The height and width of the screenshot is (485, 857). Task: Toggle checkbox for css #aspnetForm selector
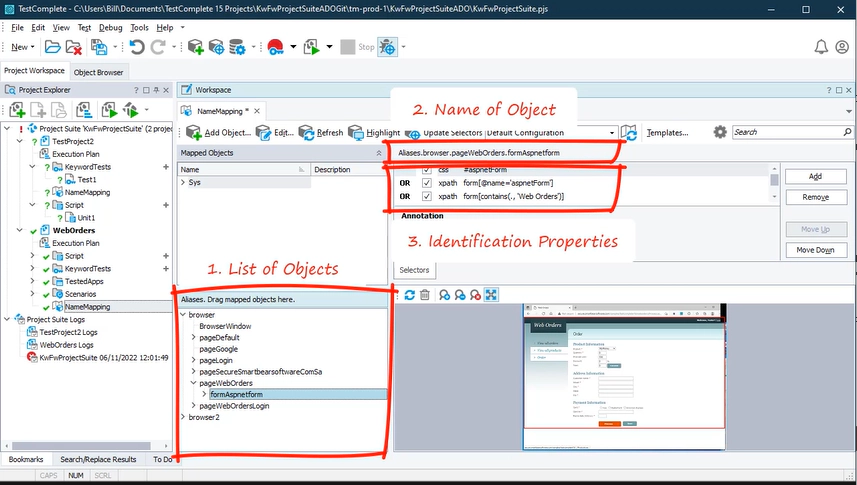[427, 170]
